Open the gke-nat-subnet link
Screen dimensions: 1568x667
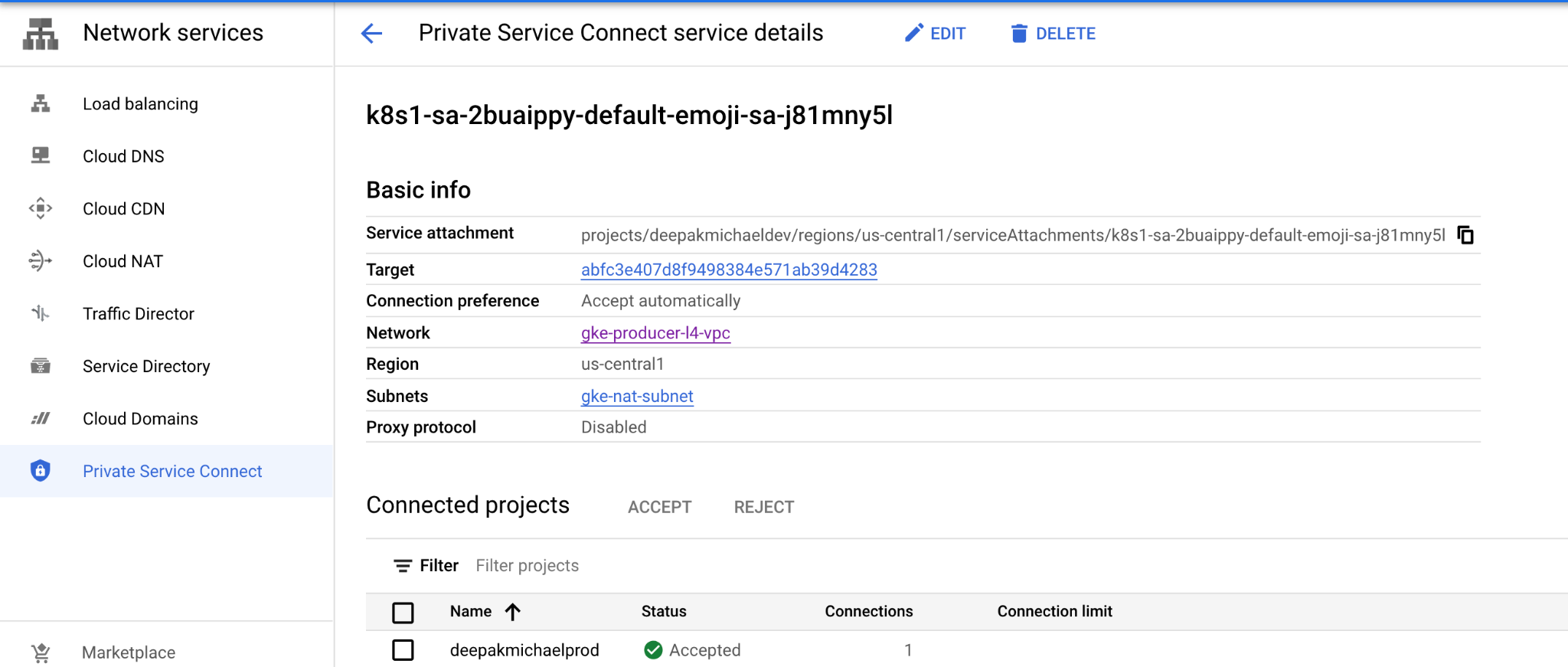pyautogui.click(x=637, y=396)
